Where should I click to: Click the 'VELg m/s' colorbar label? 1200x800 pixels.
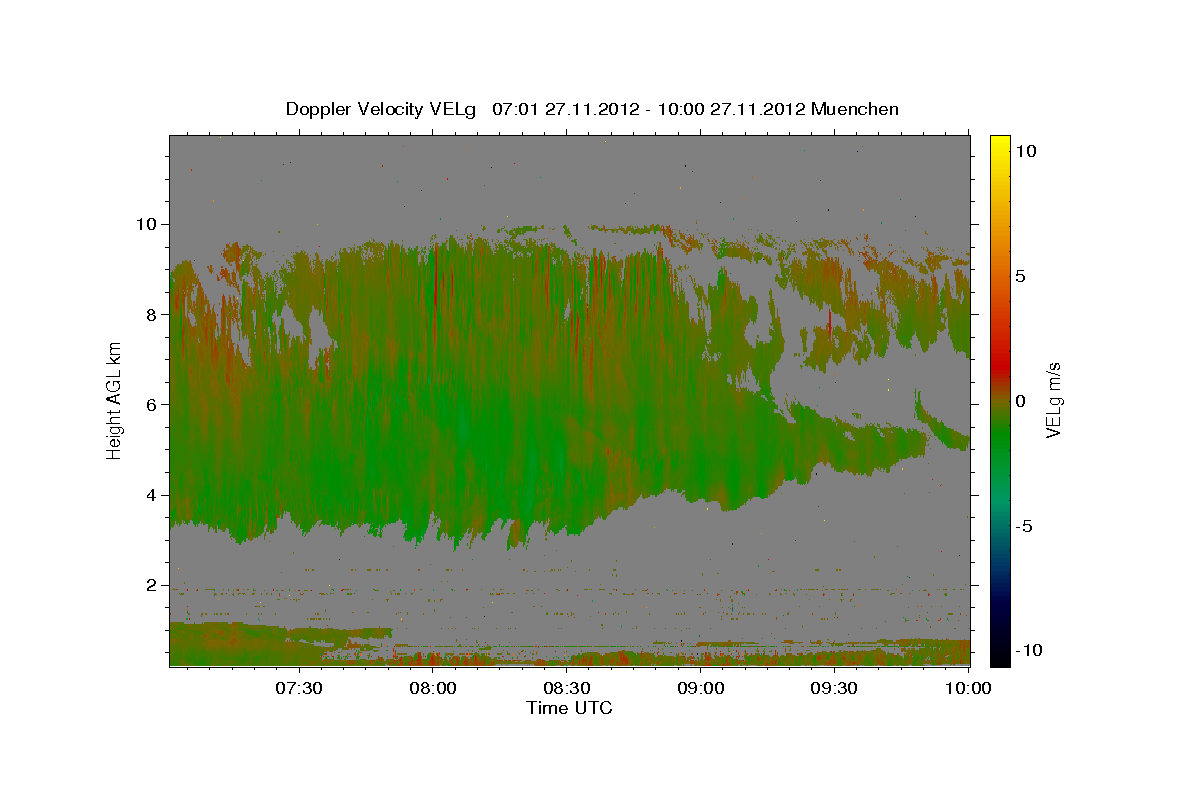pyautogui.click(x=1053, y=402)
